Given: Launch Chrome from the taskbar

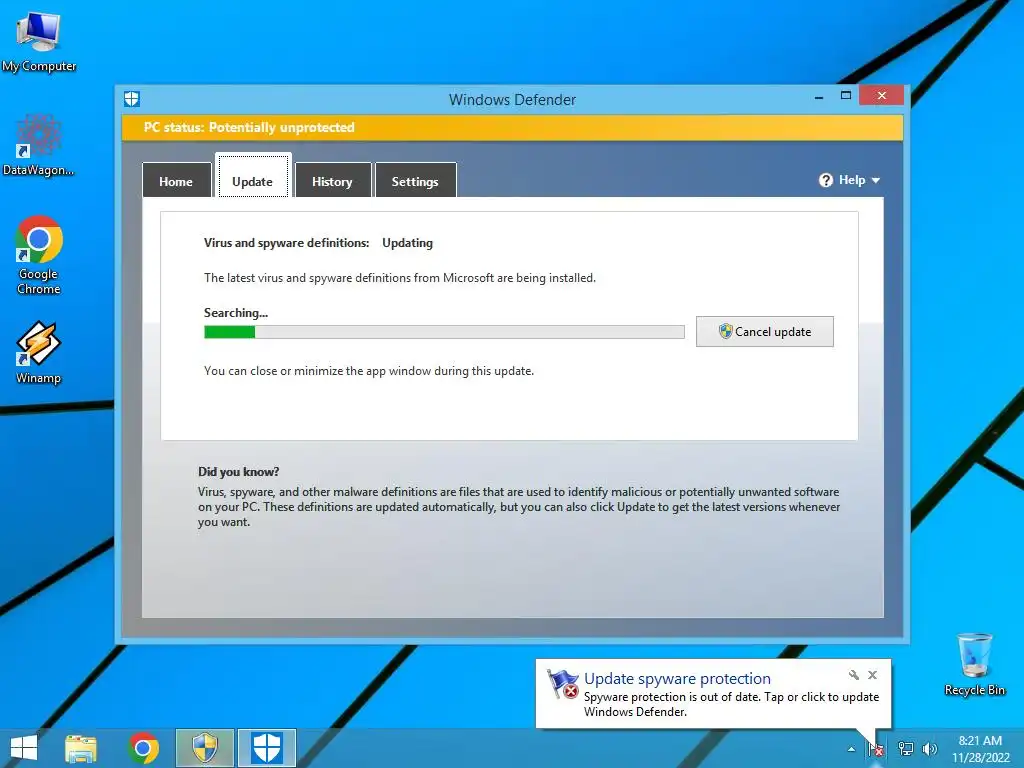Looking at the screenshot, I should point(143,748).
